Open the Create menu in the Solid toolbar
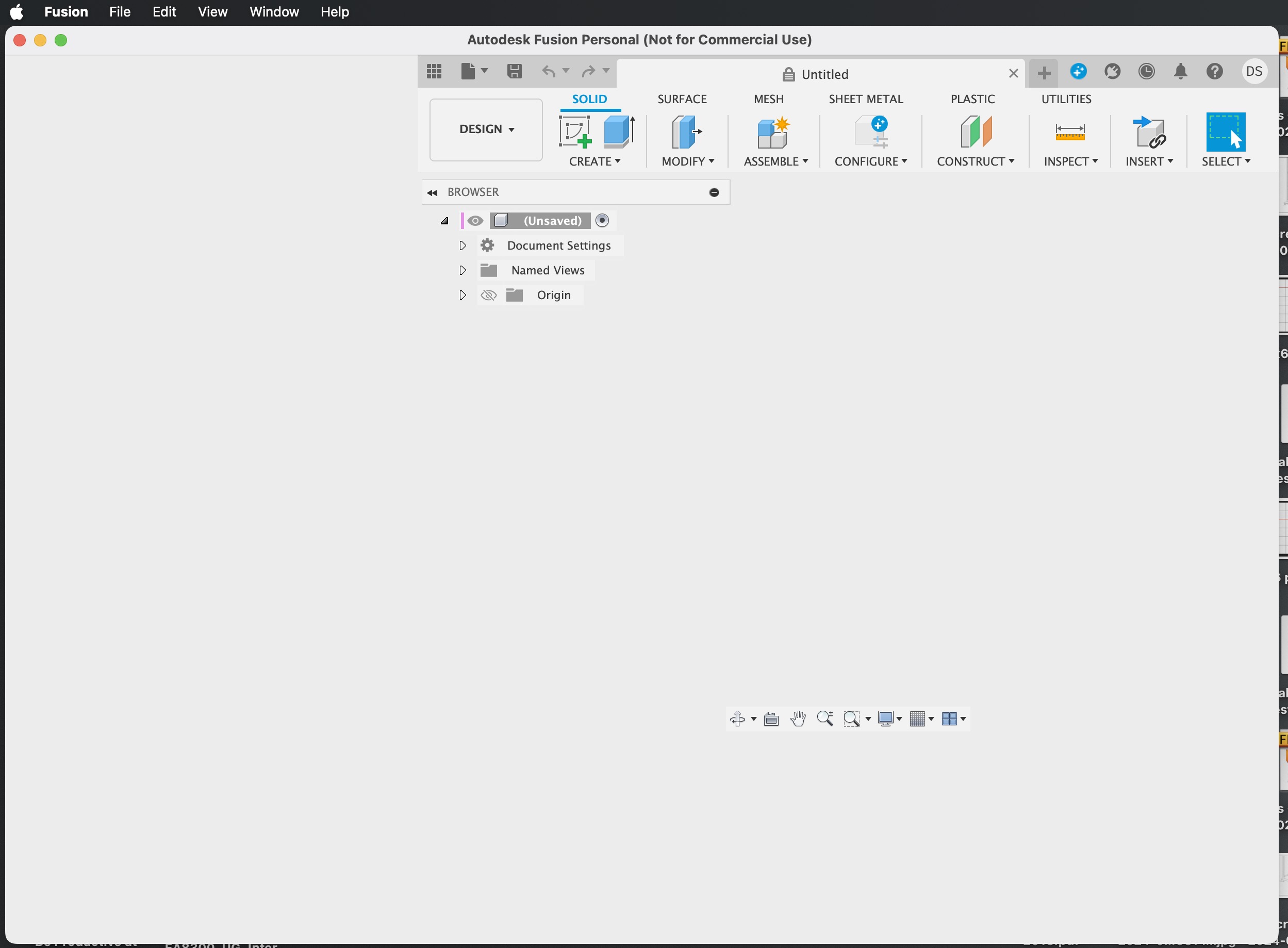This screenshot has width=1288, height=948. pos(595,162)
